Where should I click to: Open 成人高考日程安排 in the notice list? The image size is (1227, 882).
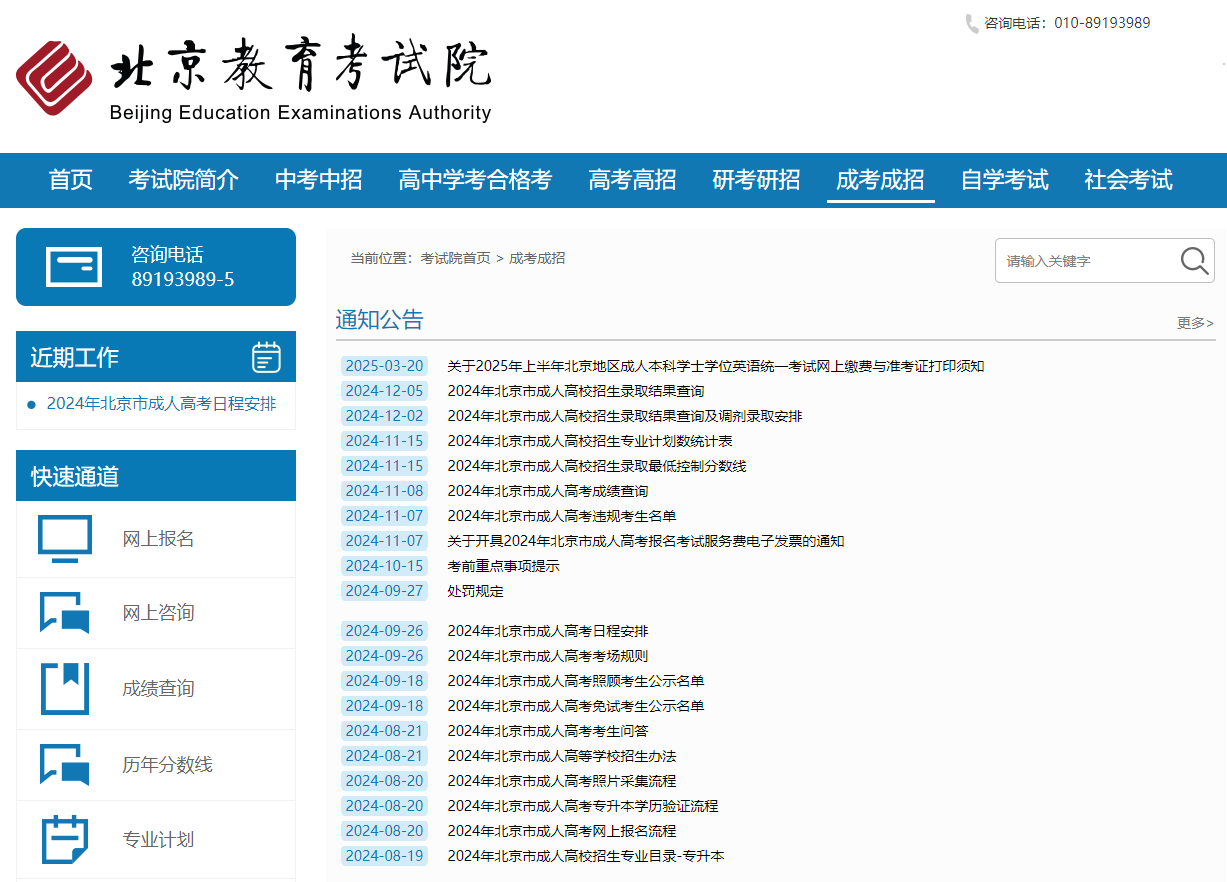pos(548,631)
